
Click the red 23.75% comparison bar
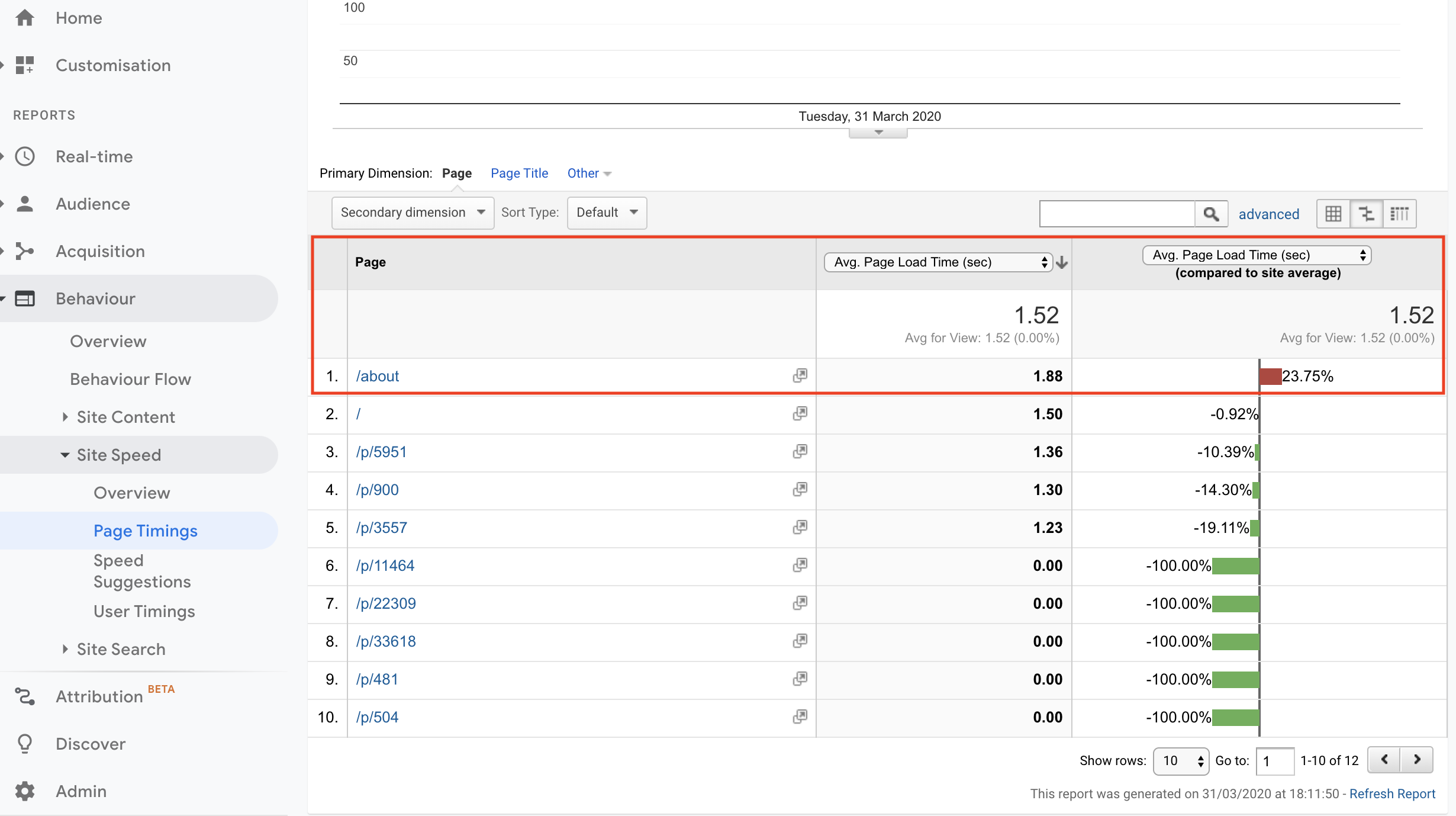click(1270, 376)
